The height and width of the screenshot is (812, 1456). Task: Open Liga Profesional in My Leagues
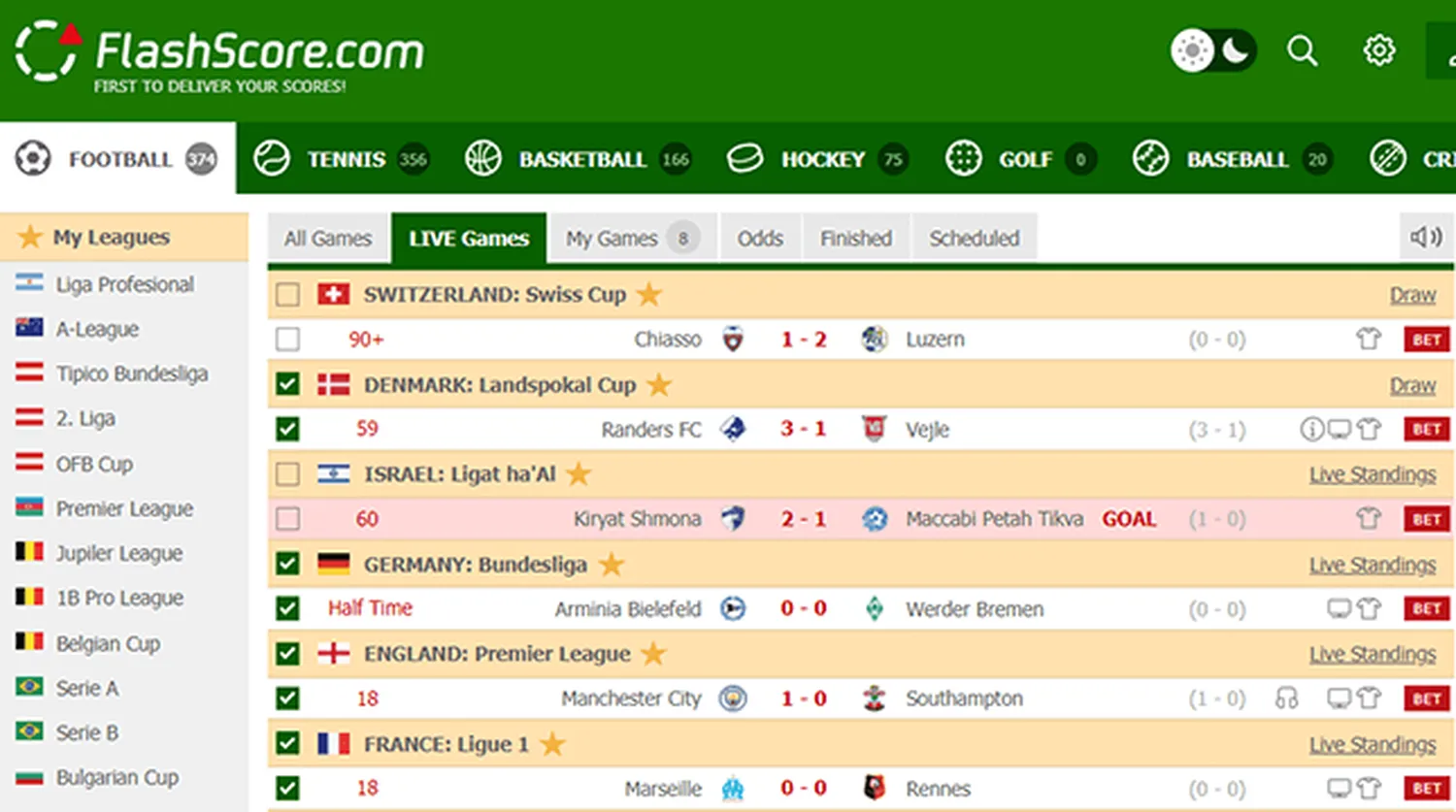click(124, 283)
